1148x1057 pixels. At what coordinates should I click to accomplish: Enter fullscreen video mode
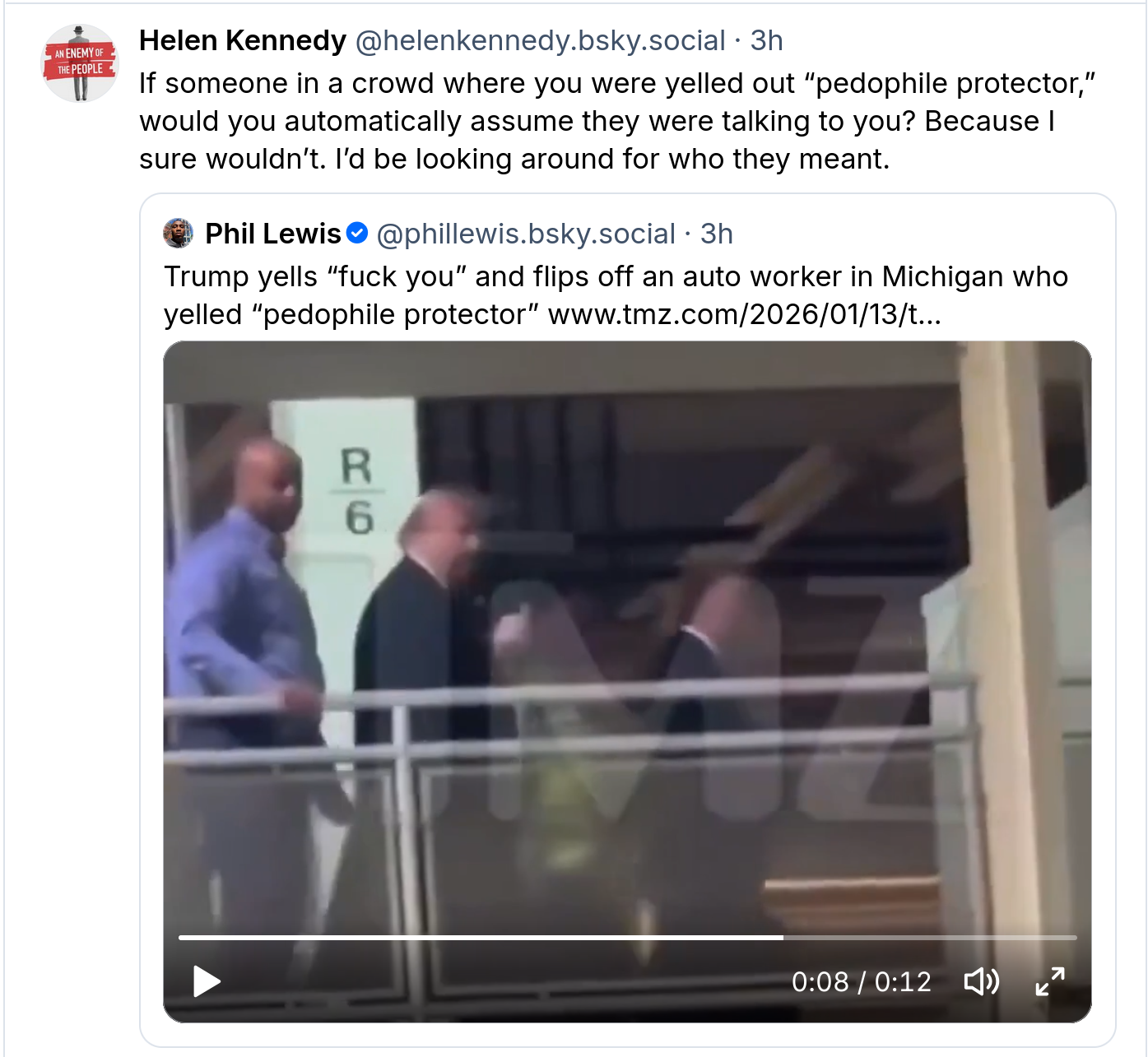1049,981
